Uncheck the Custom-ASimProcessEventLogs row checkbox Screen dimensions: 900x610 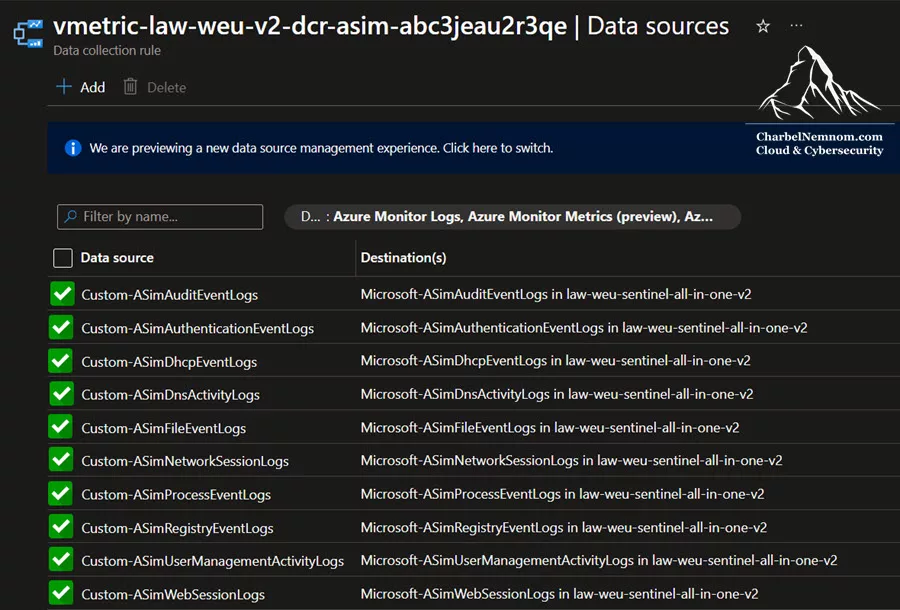tap(61, 494)
